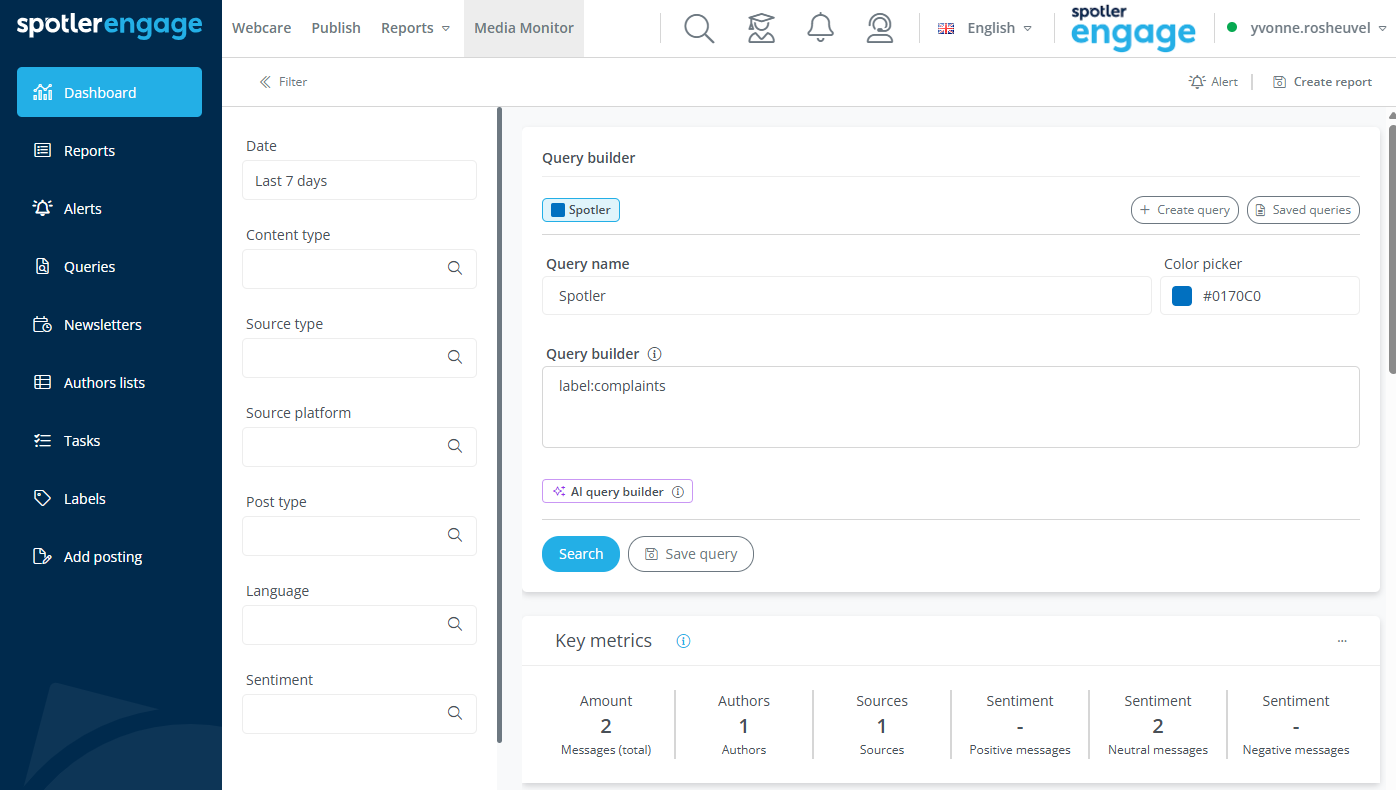Click the info icon next to Key metrics
This screenshot has height=790, width=1396.
683,641
